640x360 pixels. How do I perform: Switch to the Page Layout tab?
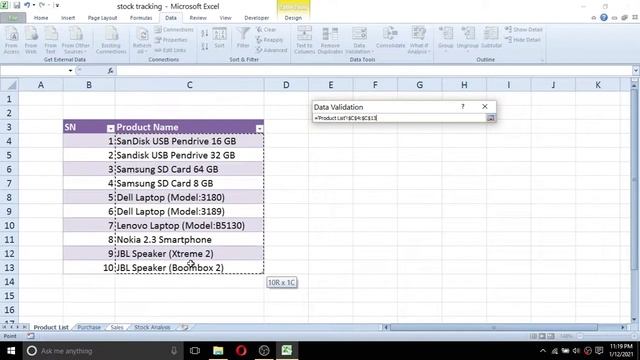tap(102, 18)
